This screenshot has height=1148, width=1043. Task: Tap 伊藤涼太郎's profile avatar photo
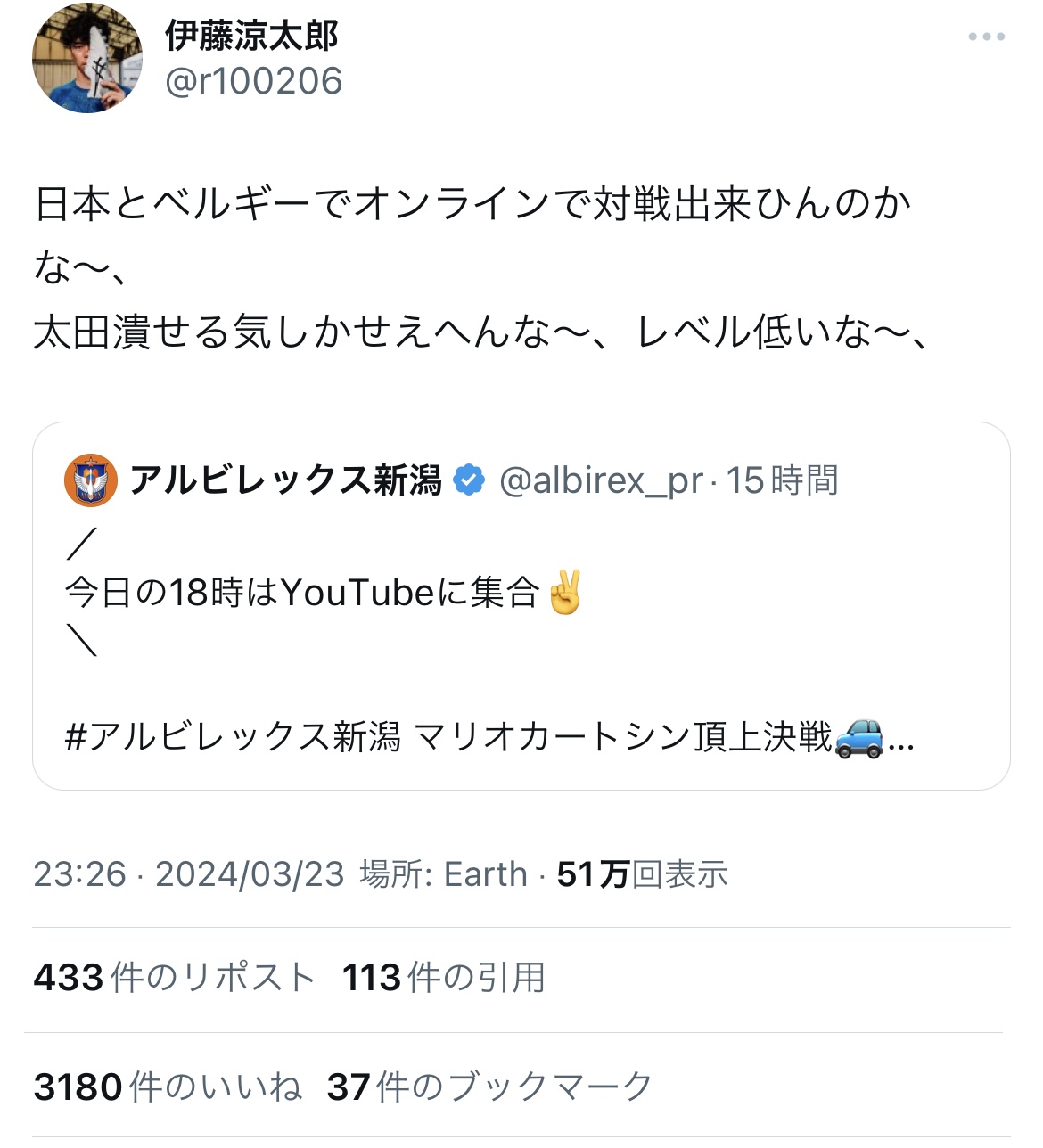pyautogui.click(x=87, y=58)
